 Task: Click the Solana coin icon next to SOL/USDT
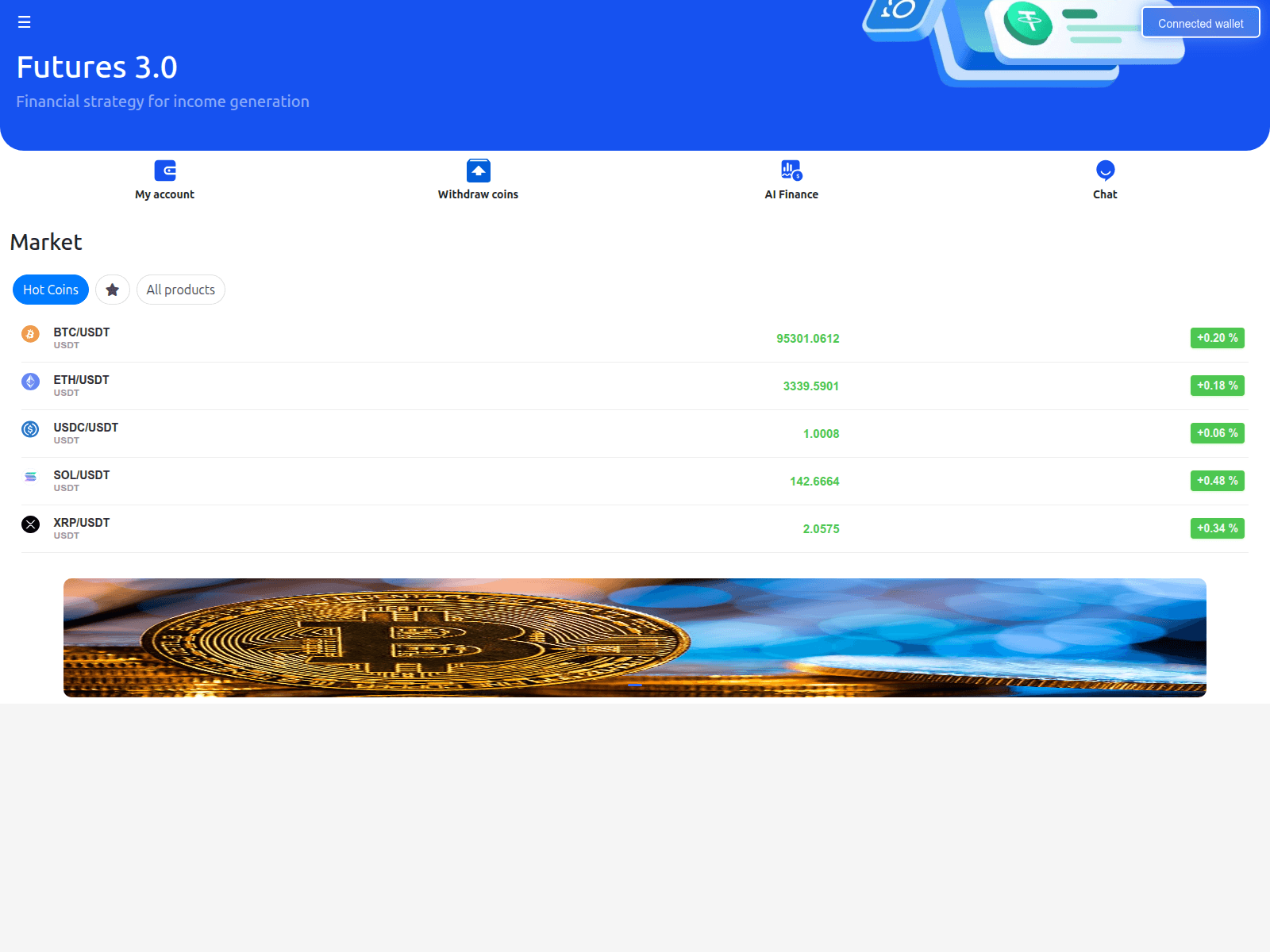[x=30, y=477]
